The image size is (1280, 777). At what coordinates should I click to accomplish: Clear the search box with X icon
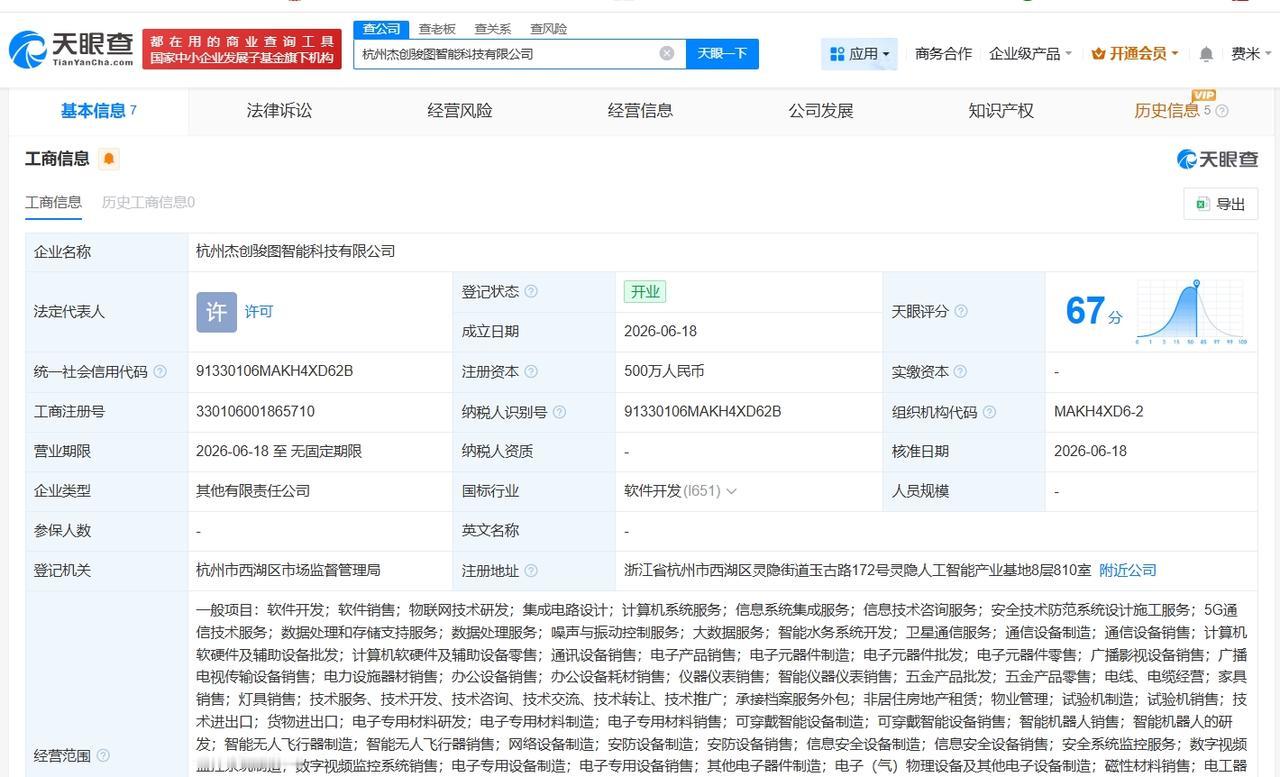tap(666, 53)
